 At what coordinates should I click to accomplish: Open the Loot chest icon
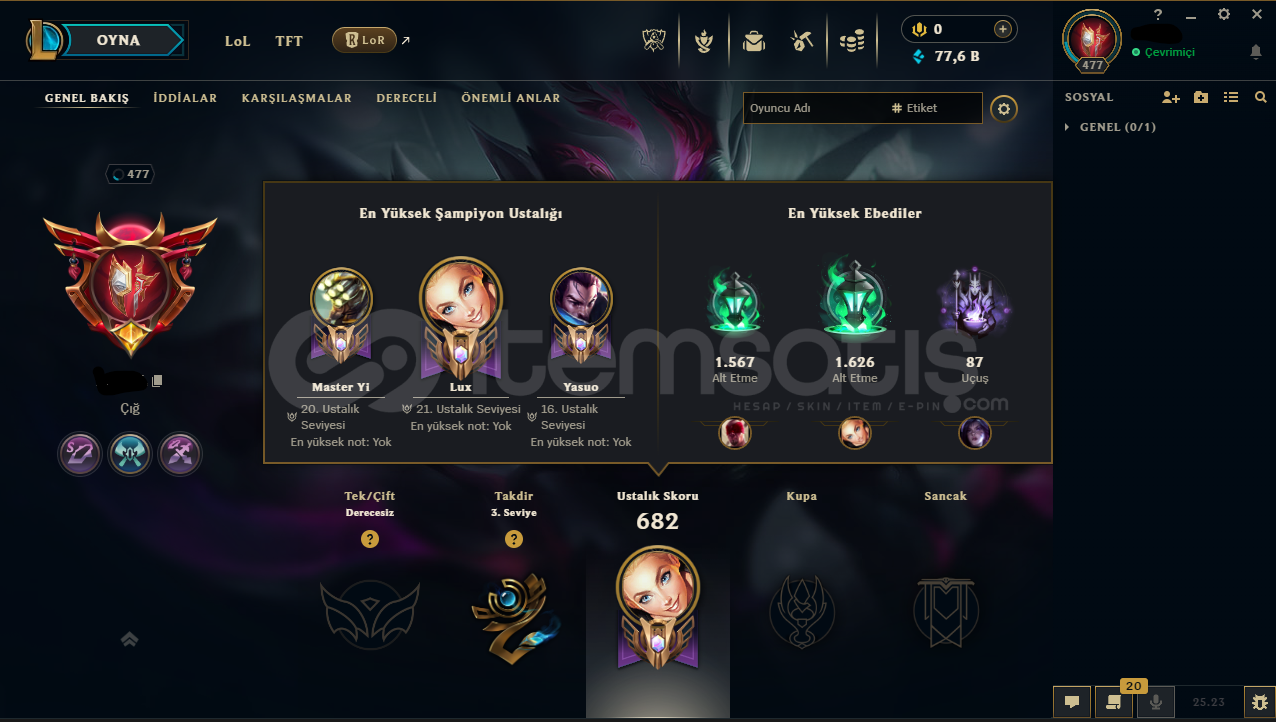pyautogui.click(x=754, y=41)
